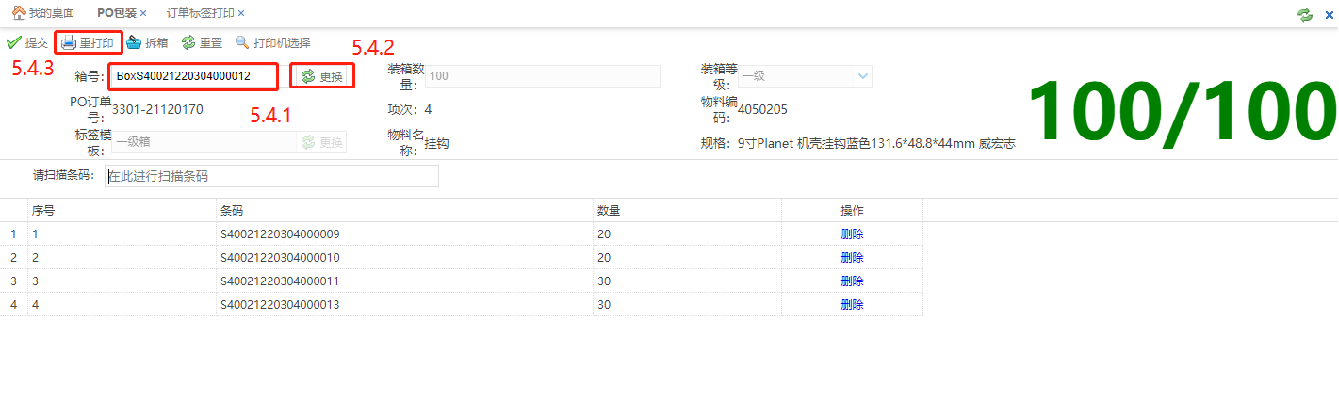Click 更换 button beside 标签模板 field

322,142
